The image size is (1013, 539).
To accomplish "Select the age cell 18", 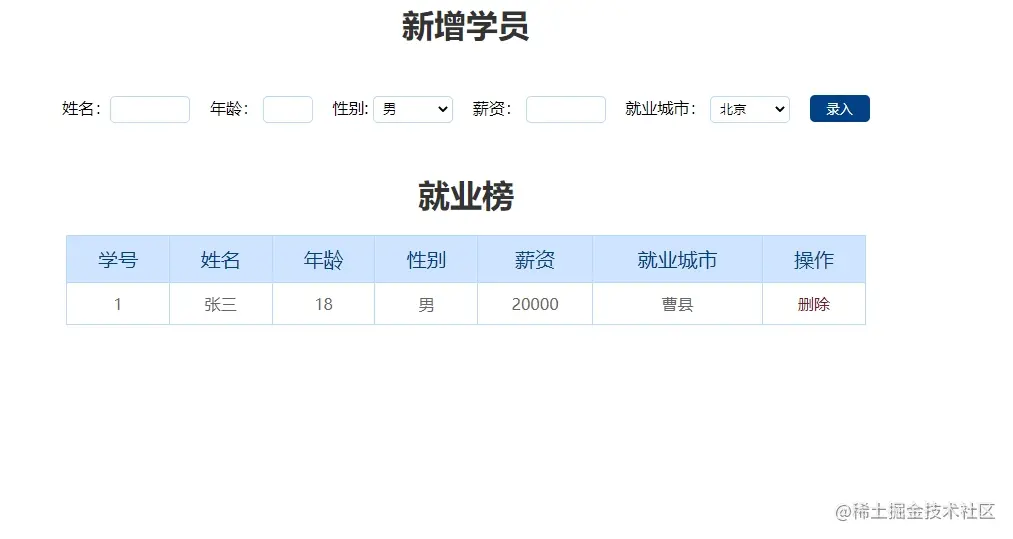I will (323, 304).
